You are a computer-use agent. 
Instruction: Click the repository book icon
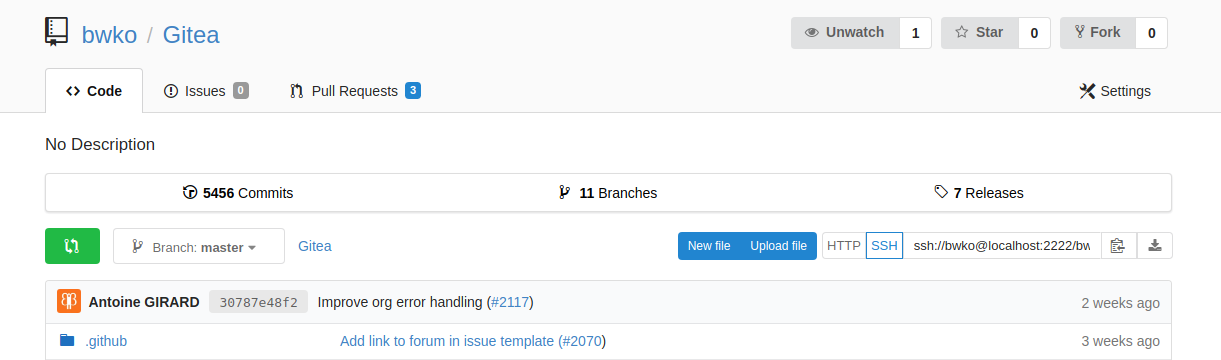(x=57, y=33)
